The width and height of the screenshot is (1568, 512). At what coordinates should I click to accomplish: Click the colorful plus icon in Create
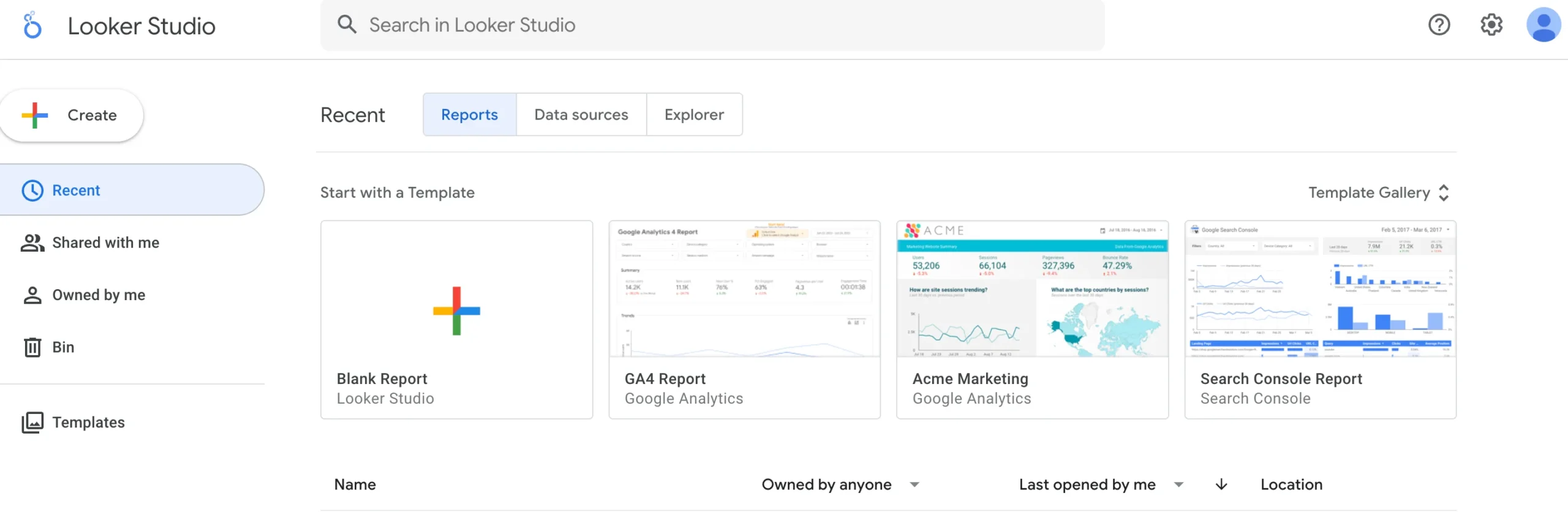(35, 115)
